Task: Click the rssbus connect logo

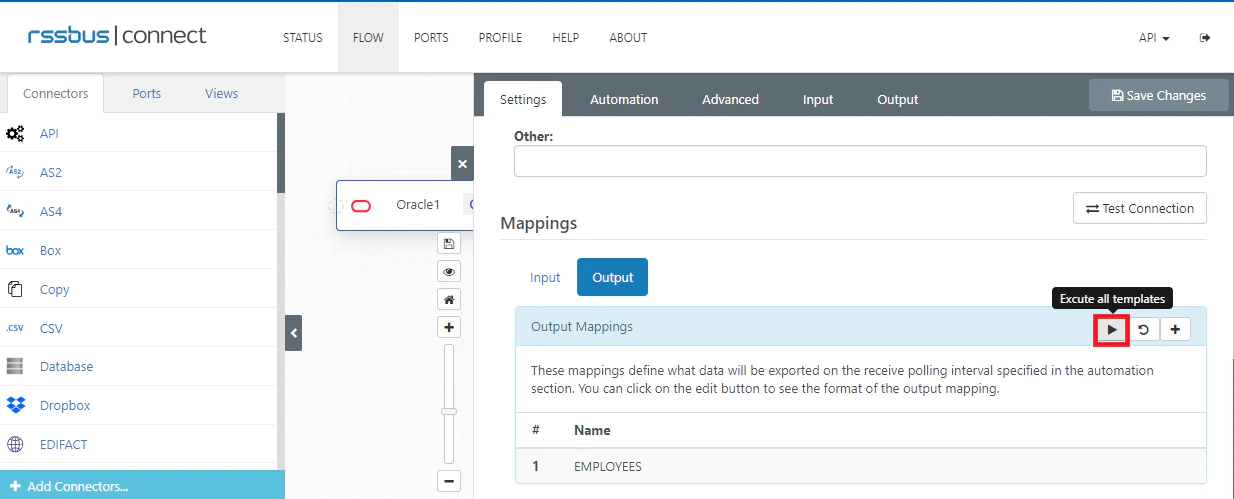Action: coord(116,36)
